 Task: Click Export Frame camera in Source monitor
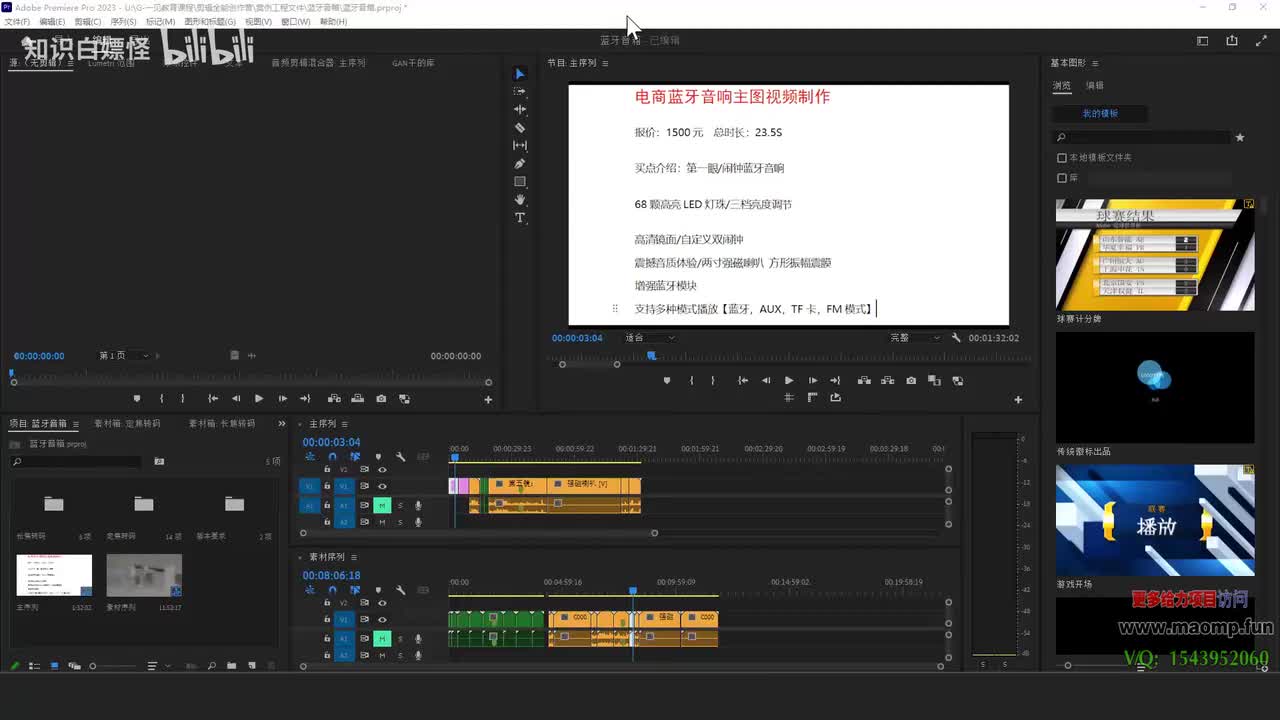[381, 398]
